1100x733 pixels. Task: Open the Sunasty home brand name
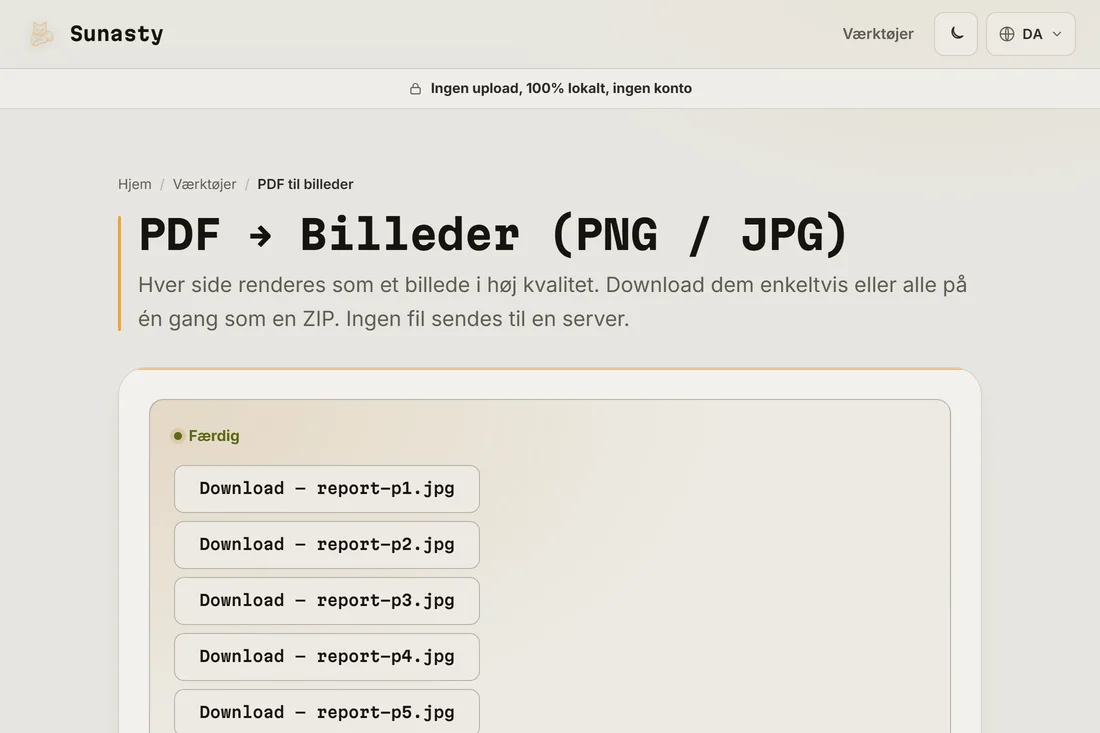click(116, 34)
